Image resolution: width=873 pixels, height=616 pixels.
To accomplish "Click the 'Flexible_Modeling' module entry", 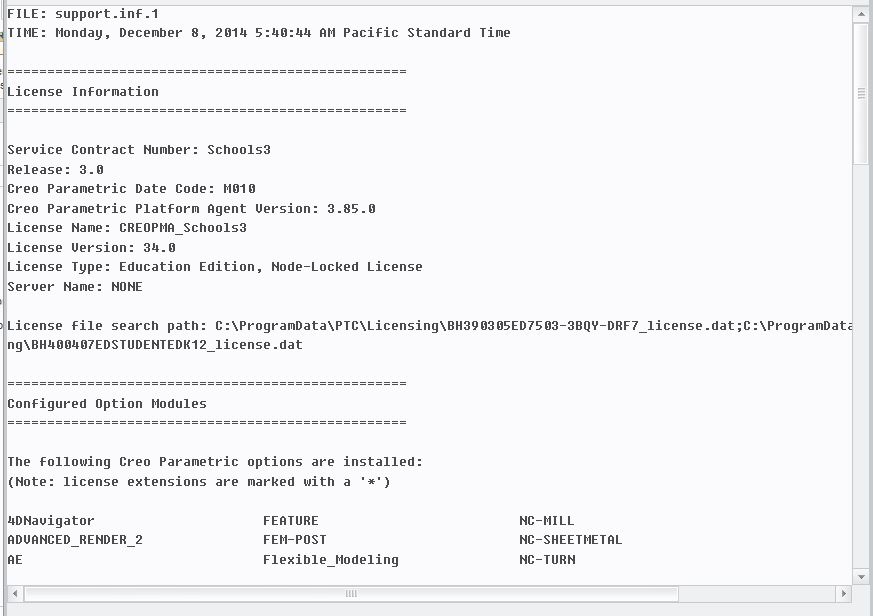I will pos(331,560).
